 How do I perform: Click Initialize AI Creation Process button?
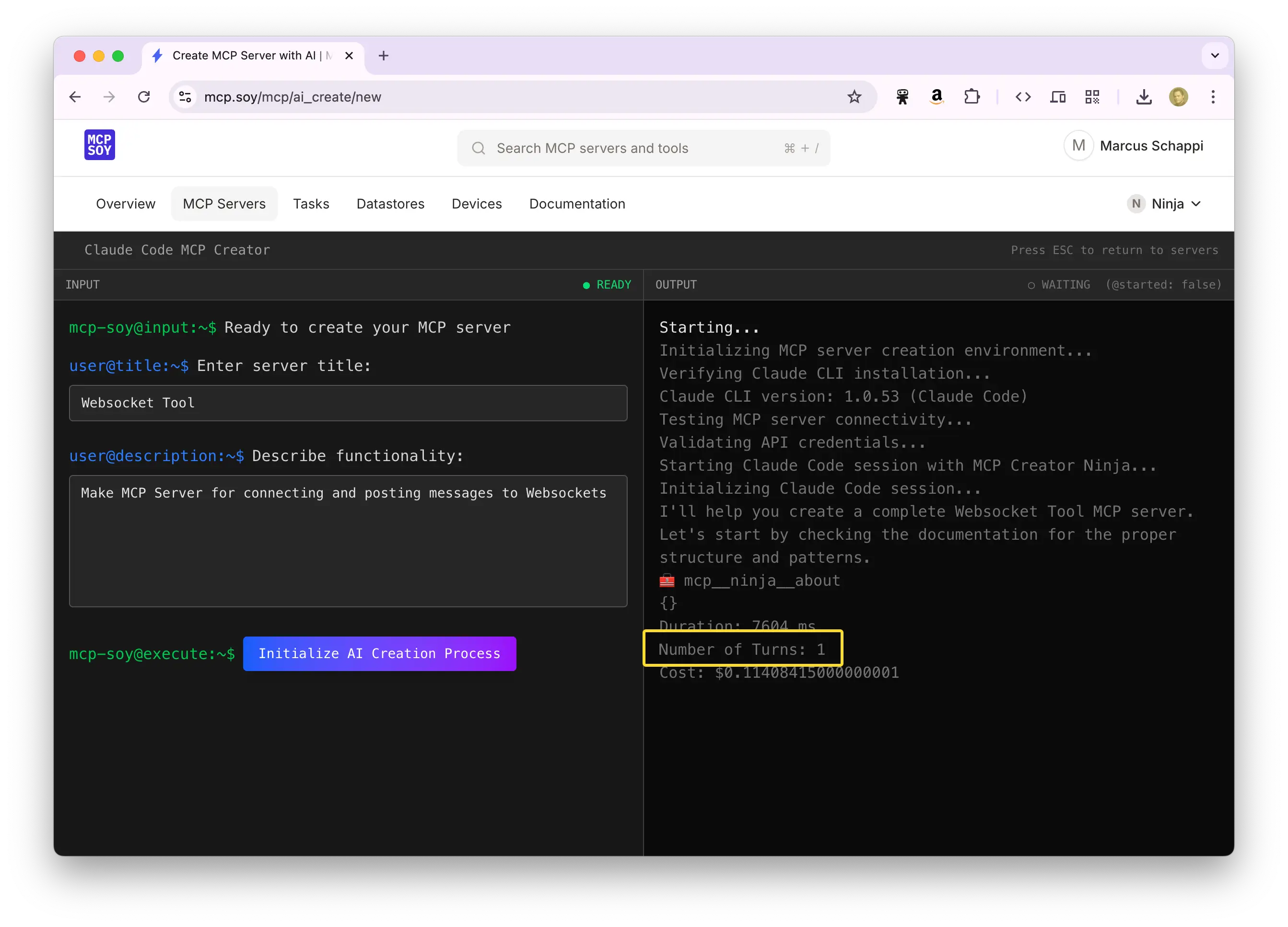point(379,653)
